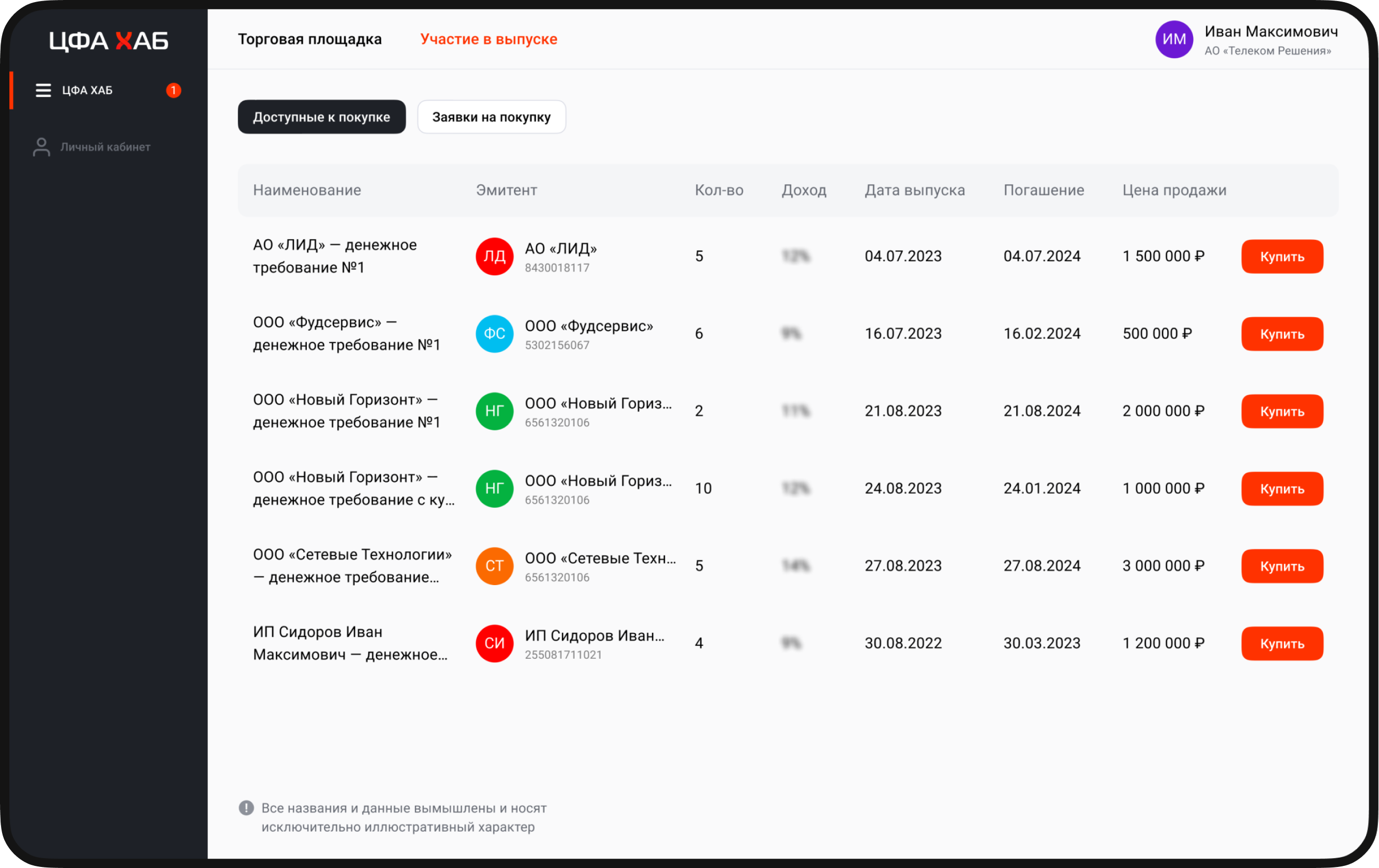Image resolution: width=1379 pixels, height=868 pixels.
Task: Click price 1 500 000 ₽
Action: (x=1163, y=256)
